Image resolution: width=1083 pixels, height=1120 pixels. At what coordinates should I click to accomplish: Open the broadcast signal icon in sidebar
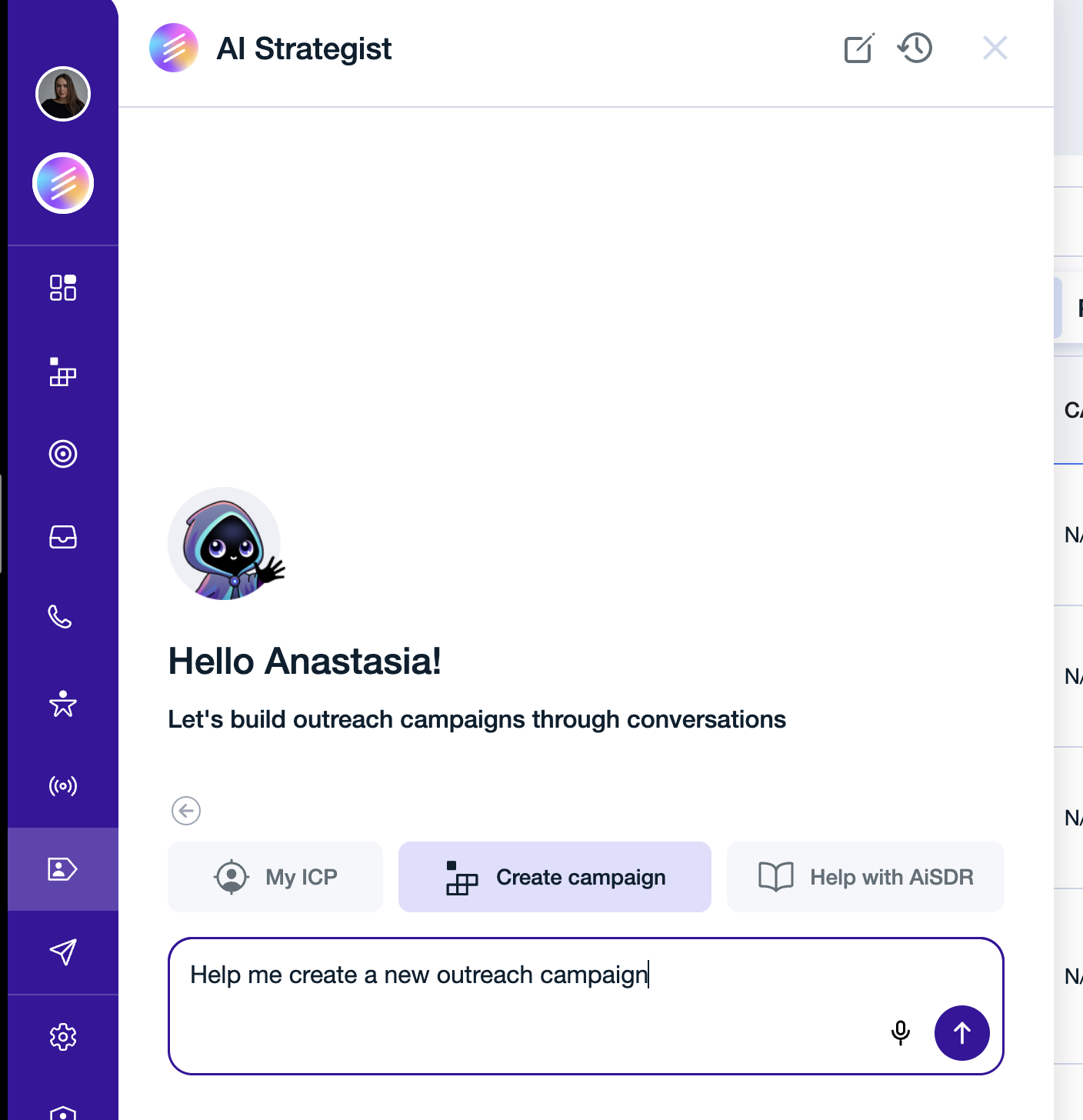tap(63, 786)
